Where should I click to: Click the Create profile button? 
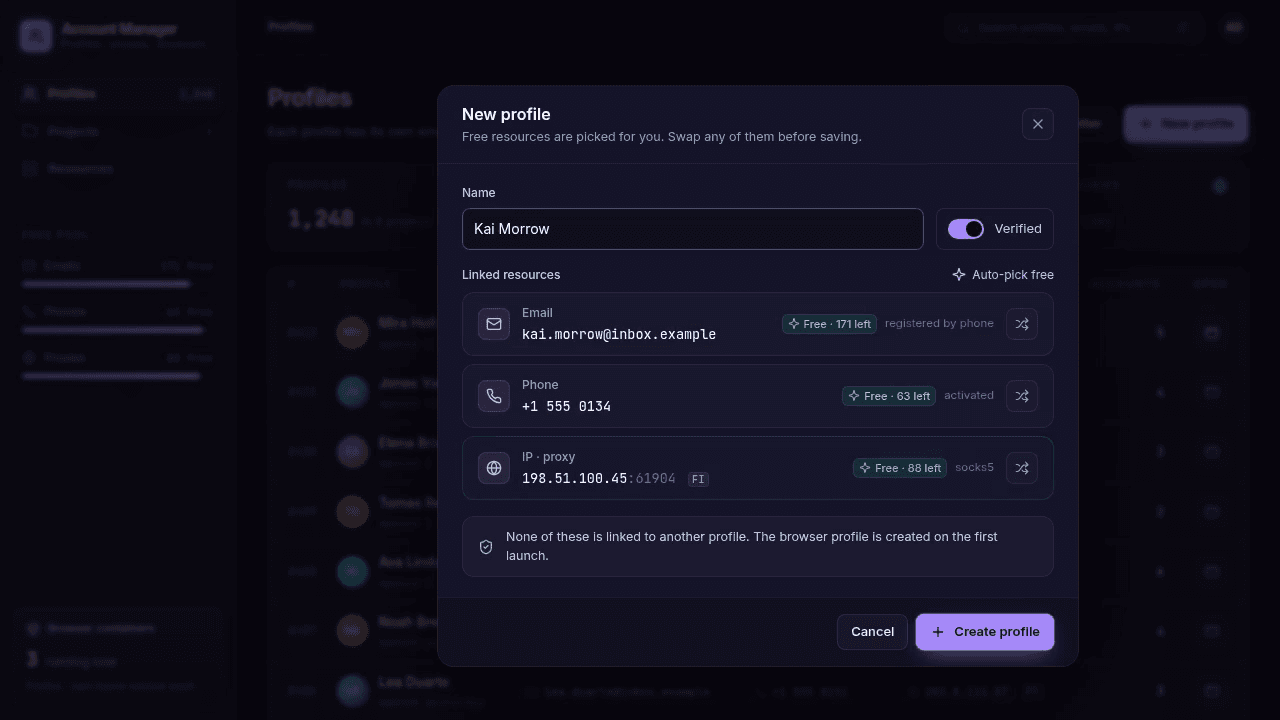[985, 632]
